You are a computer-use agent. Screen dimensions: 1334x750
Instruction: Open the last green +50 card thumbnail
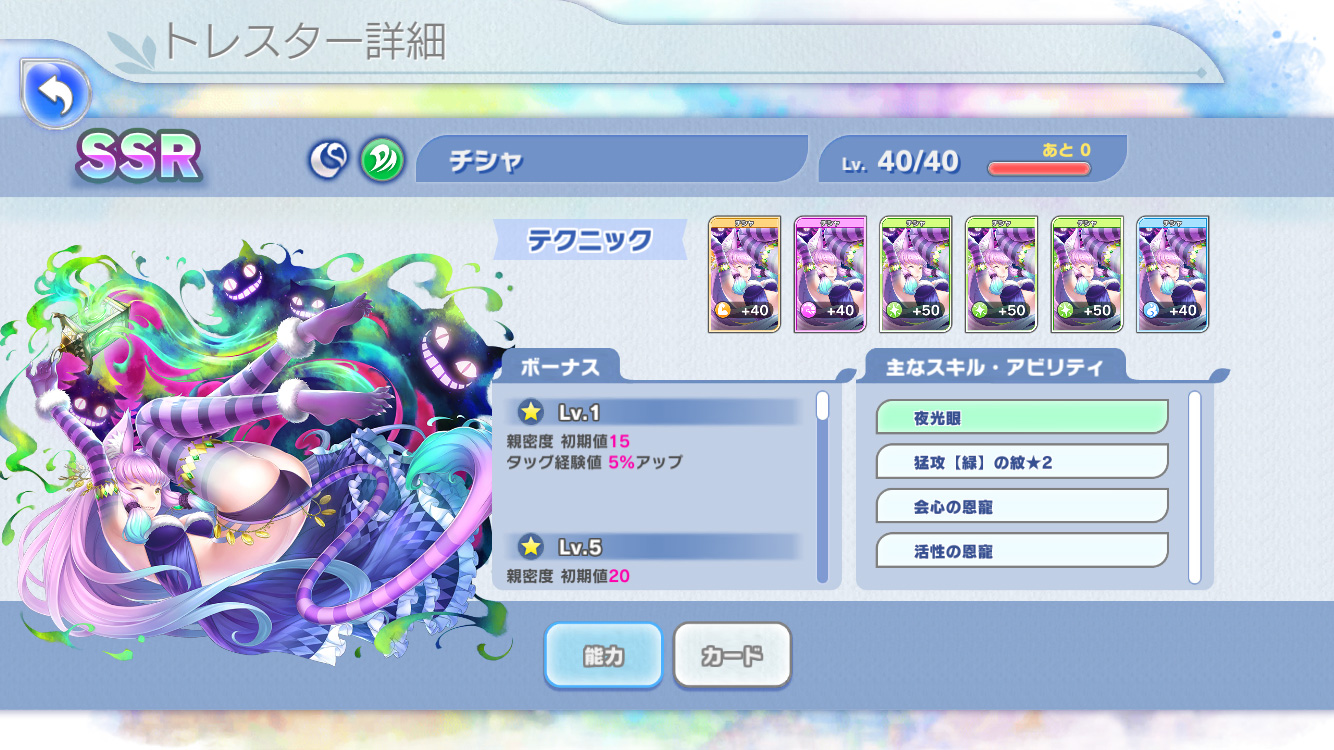1087,274
